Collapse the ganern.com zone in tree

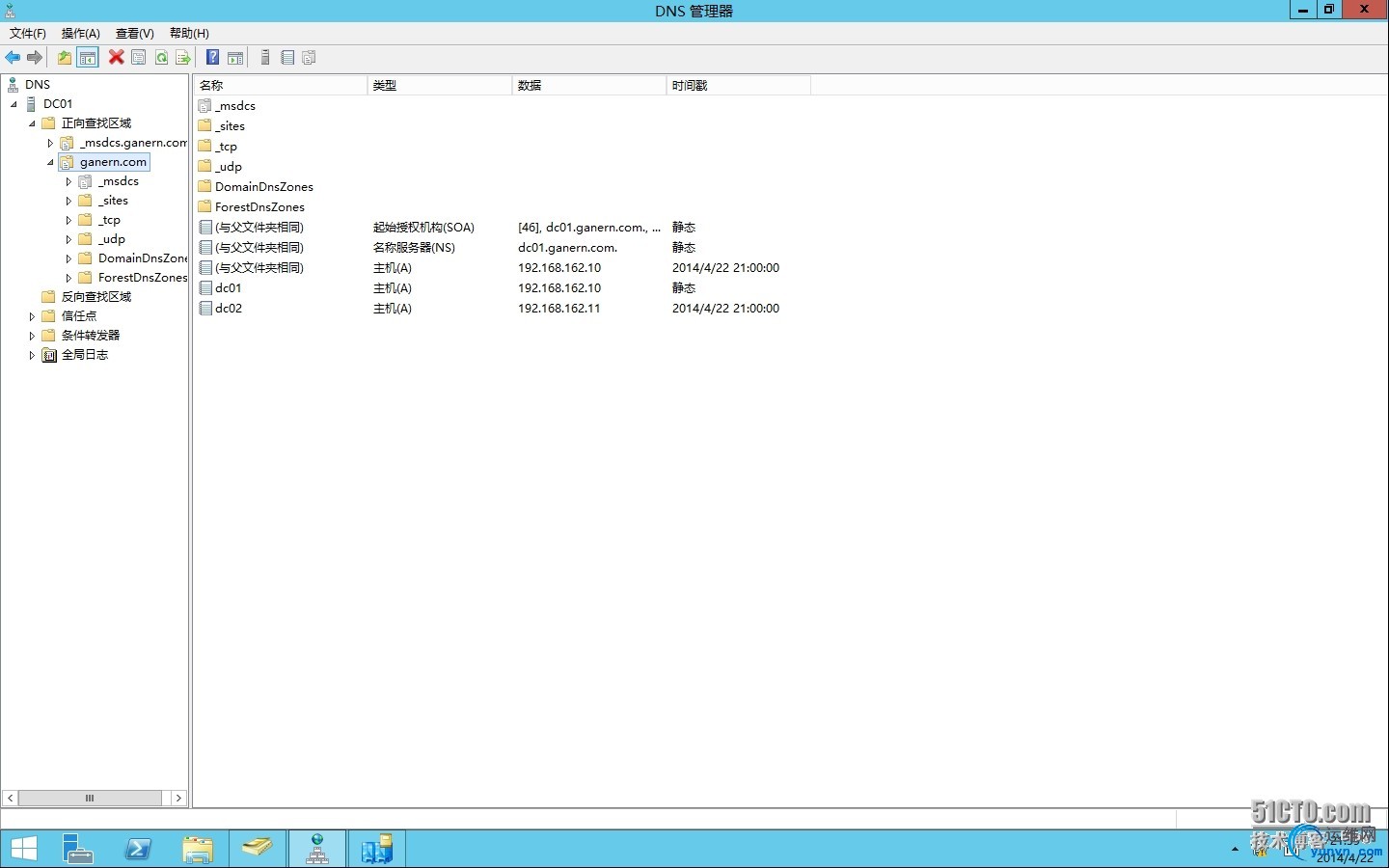[50, 162]
